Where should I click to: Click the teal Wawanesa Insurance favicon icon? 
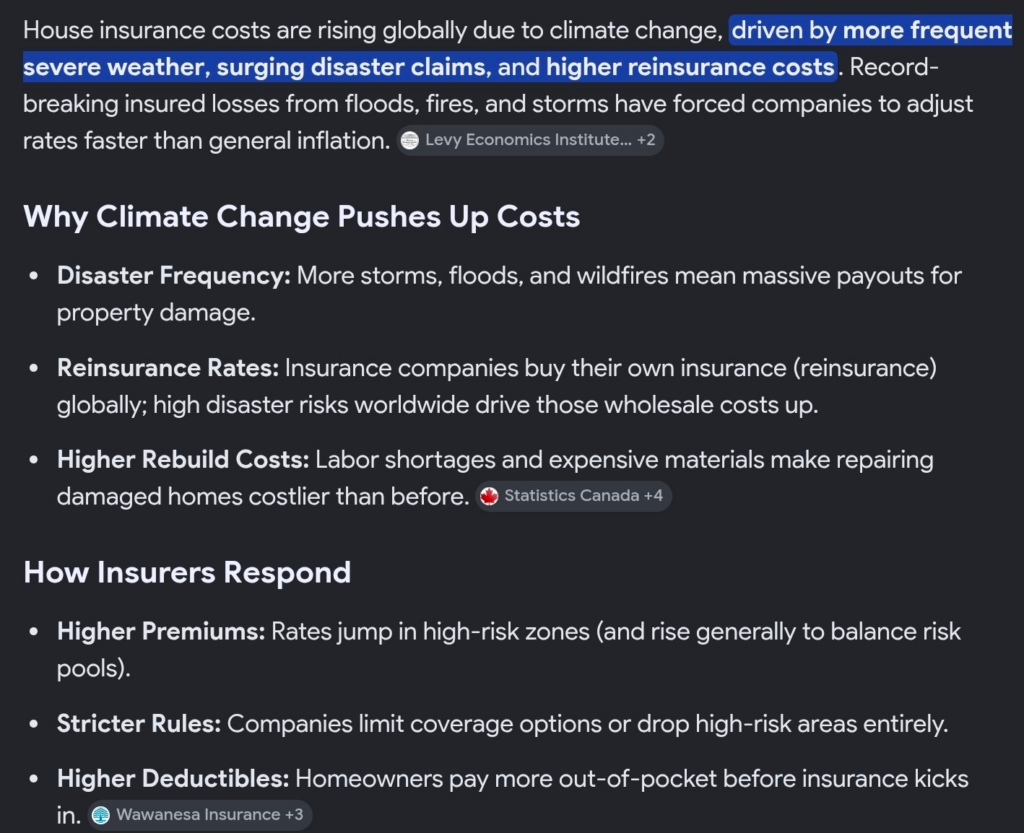(x=101, y=815)
